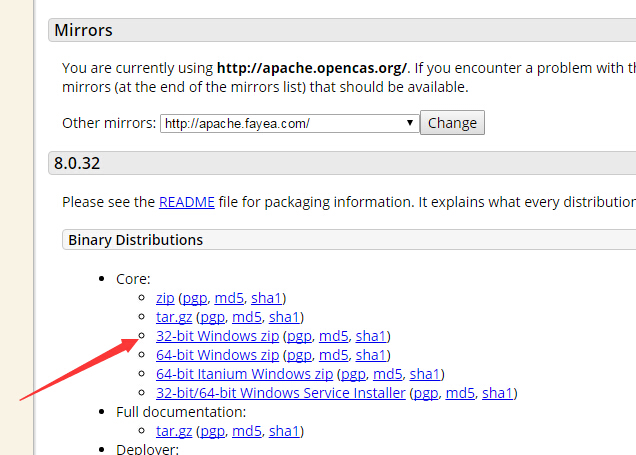Open md5 checksum for 64-bit Windows zip
Screen dimensions: 636x455
pyautogui.click(x=333, y=355)
